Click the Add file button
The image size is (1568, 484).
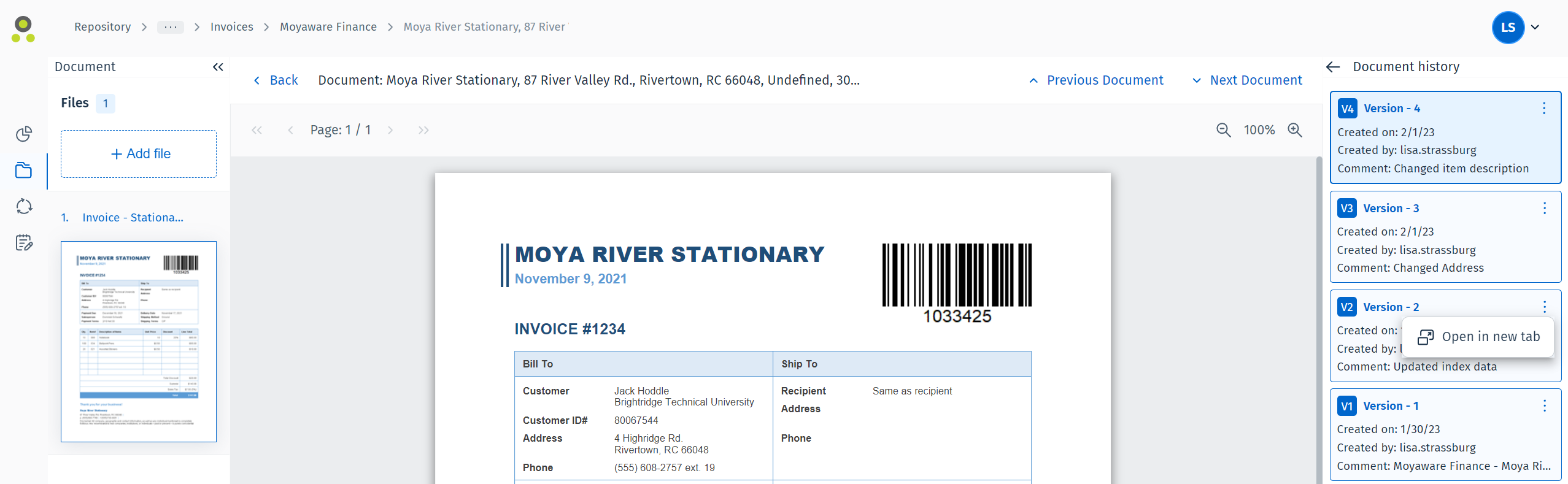coord(139,154)
